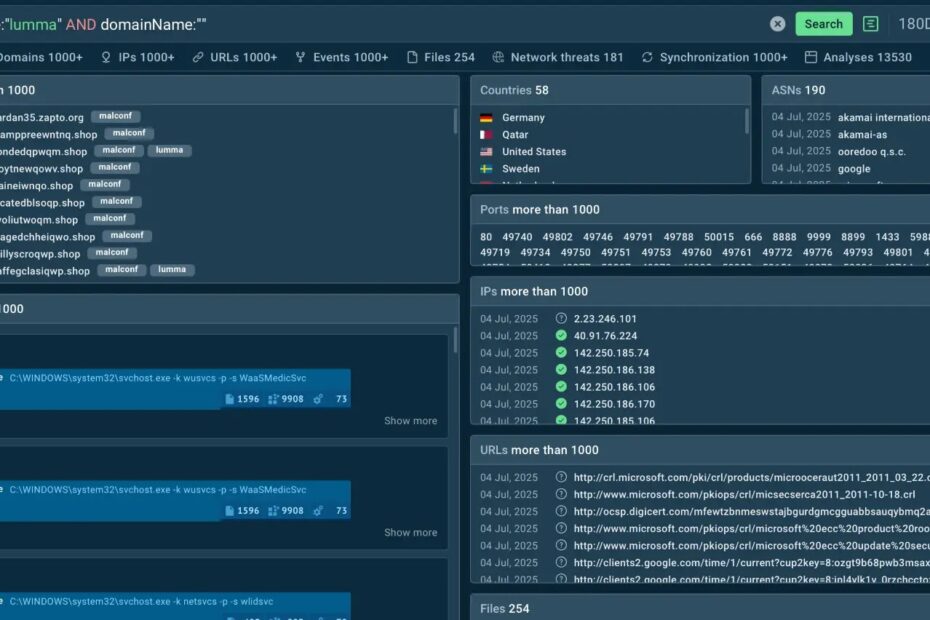930x620 pixels.
Task: Click the Files tab document icon
Action: [x=412, y=57]
